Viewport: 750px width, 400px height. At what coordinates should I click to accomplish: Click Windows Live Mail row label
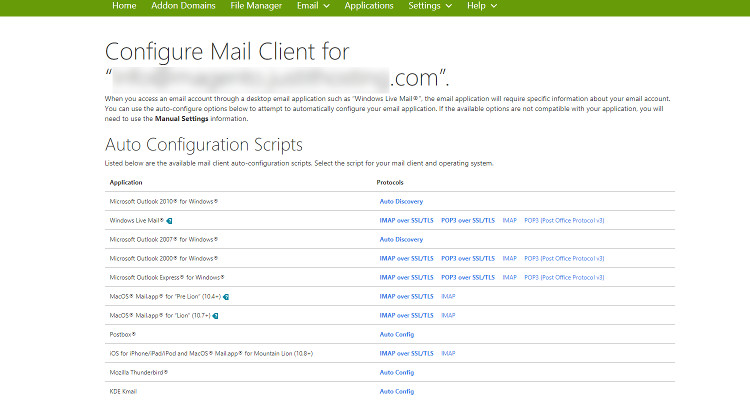tap(137, 221)
